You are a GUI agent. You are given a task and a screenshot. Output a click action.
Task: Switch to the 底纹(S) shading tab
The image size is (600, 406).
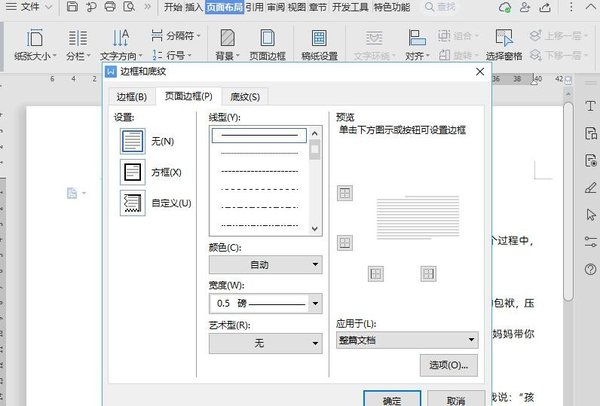(244, 97)
